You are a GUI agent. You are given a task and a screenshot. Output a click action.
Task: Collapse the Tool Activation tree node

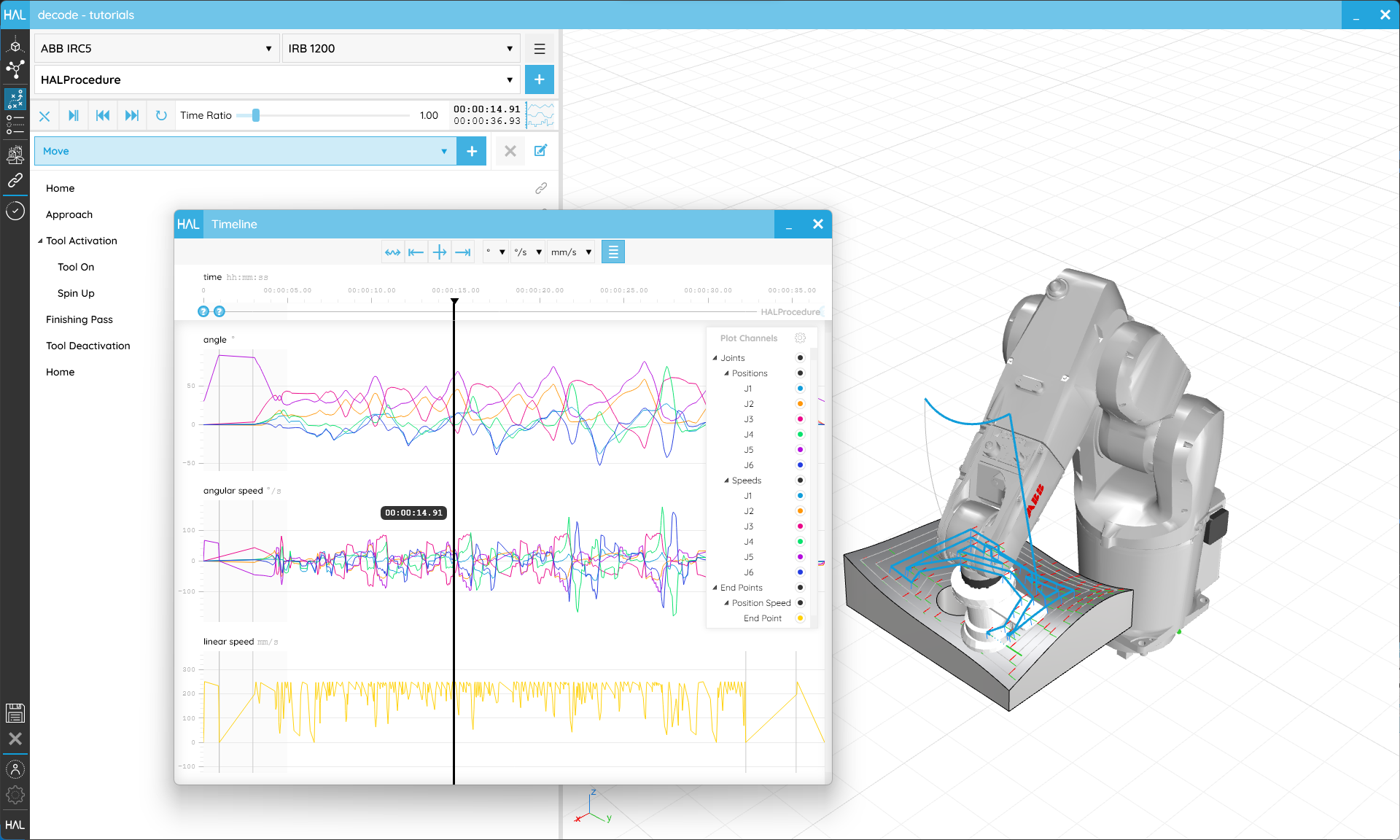40,241
